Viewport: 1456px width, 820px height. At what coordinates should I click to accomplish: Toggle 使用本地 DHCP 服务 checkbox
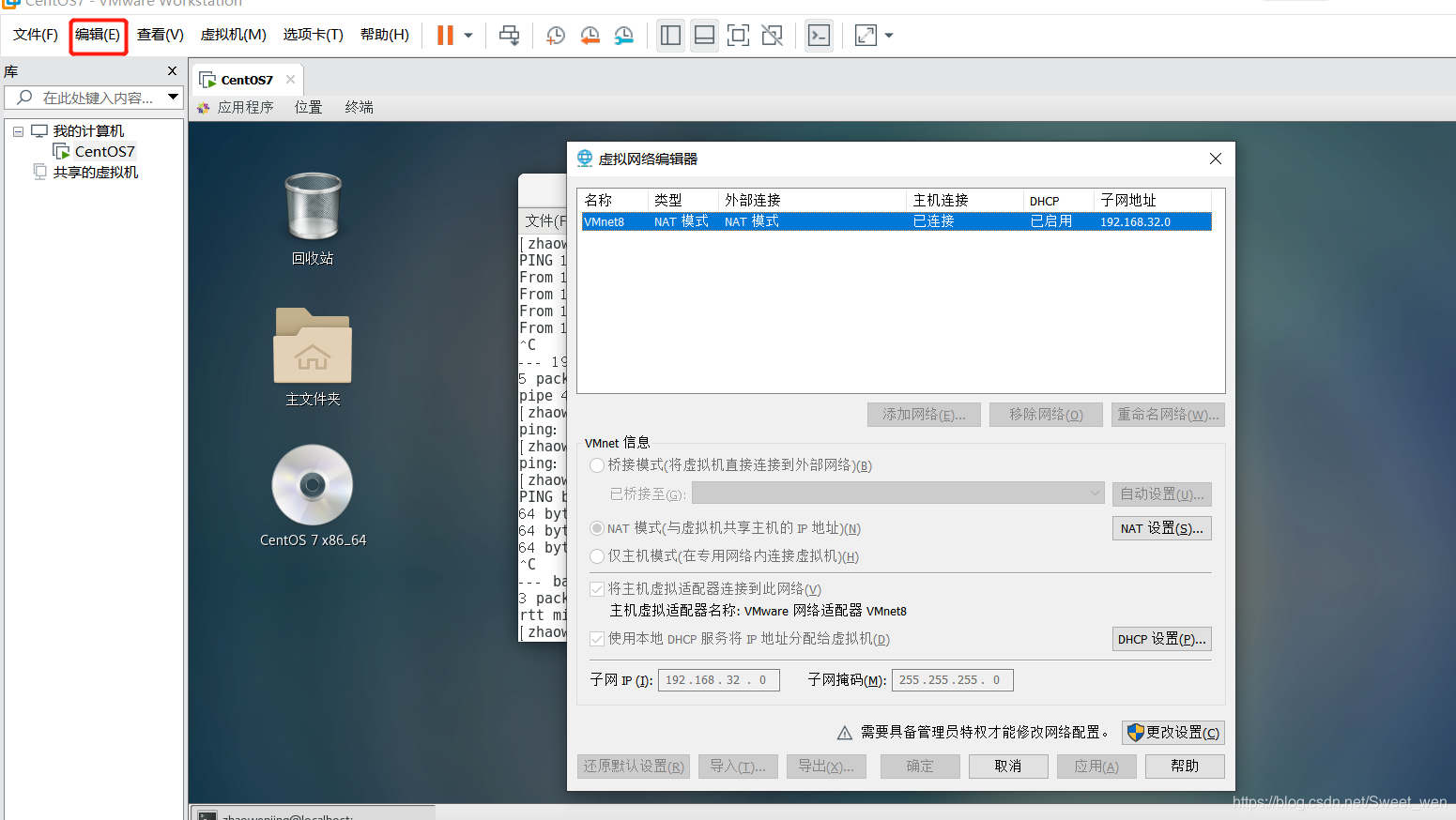click(597, 639)
